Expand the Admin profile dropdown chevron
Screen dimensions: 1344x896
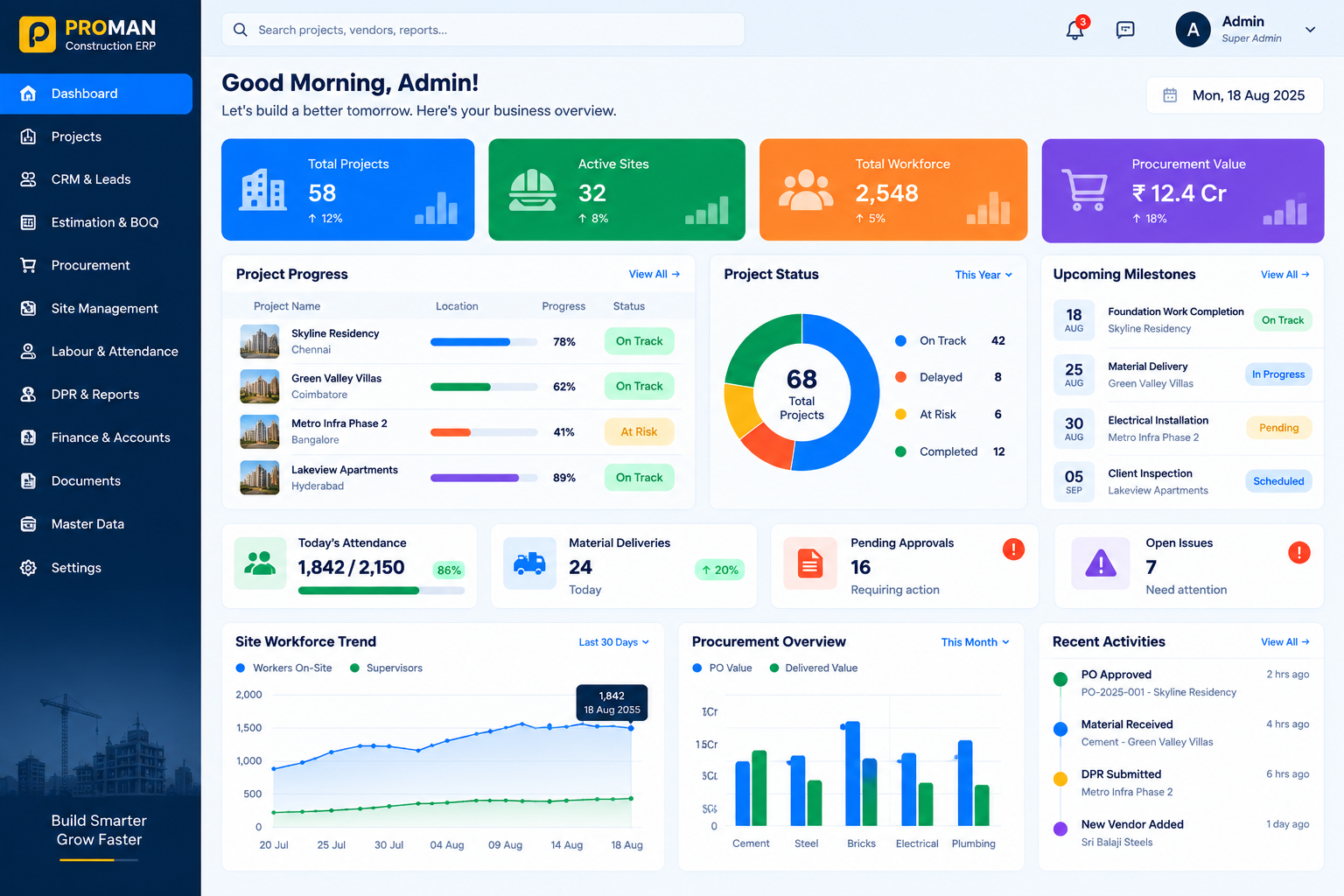(1310, 30)
